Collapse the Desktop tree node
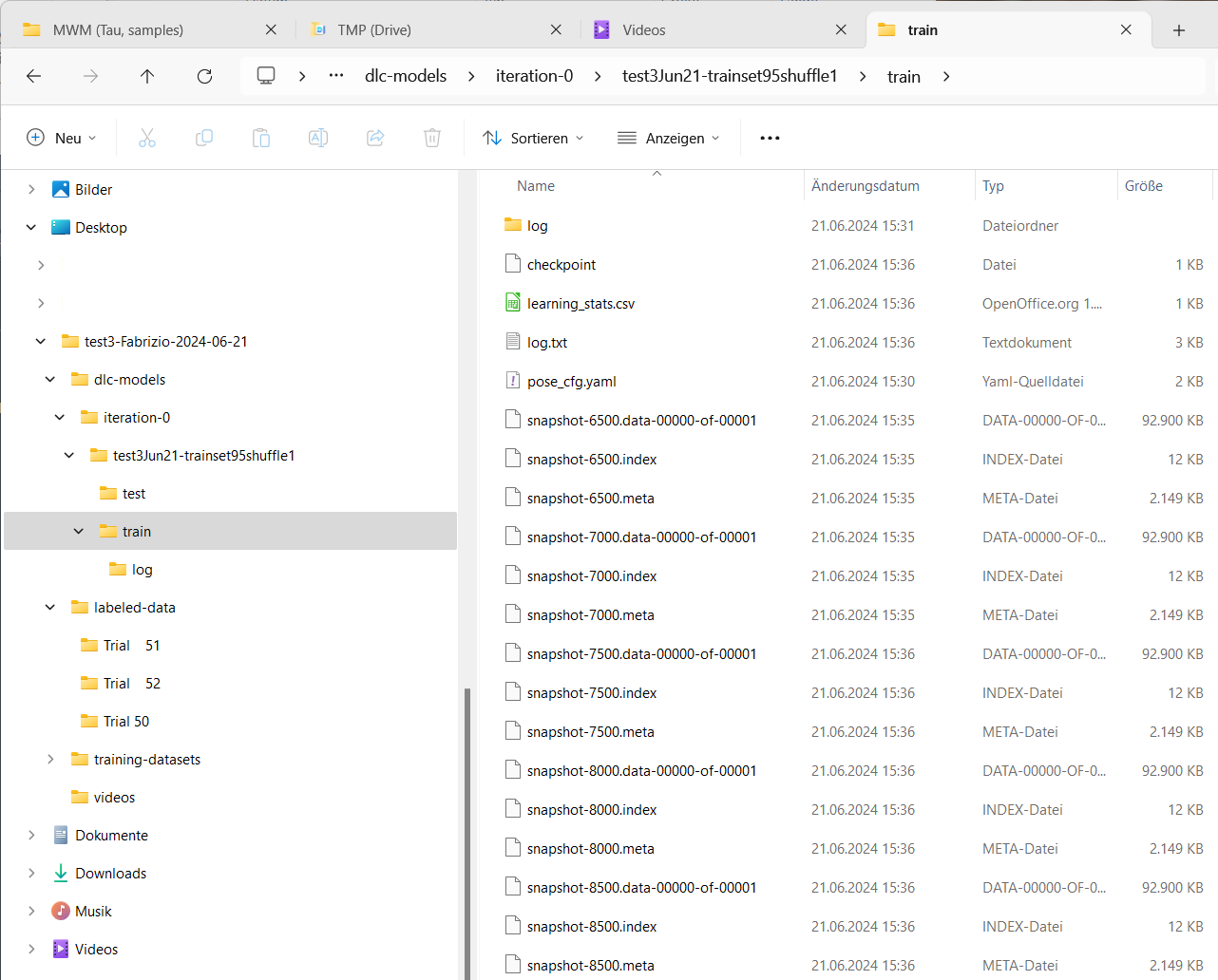The width and height of the screenshot is (1218, 980). click(31, 227)
